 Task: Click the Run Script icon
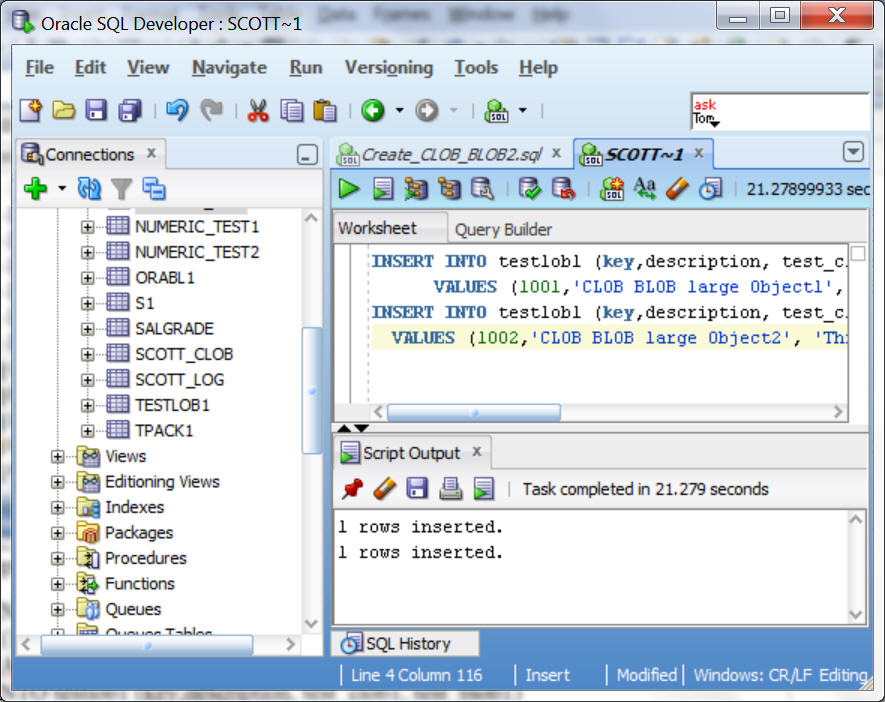pos(383,188)
